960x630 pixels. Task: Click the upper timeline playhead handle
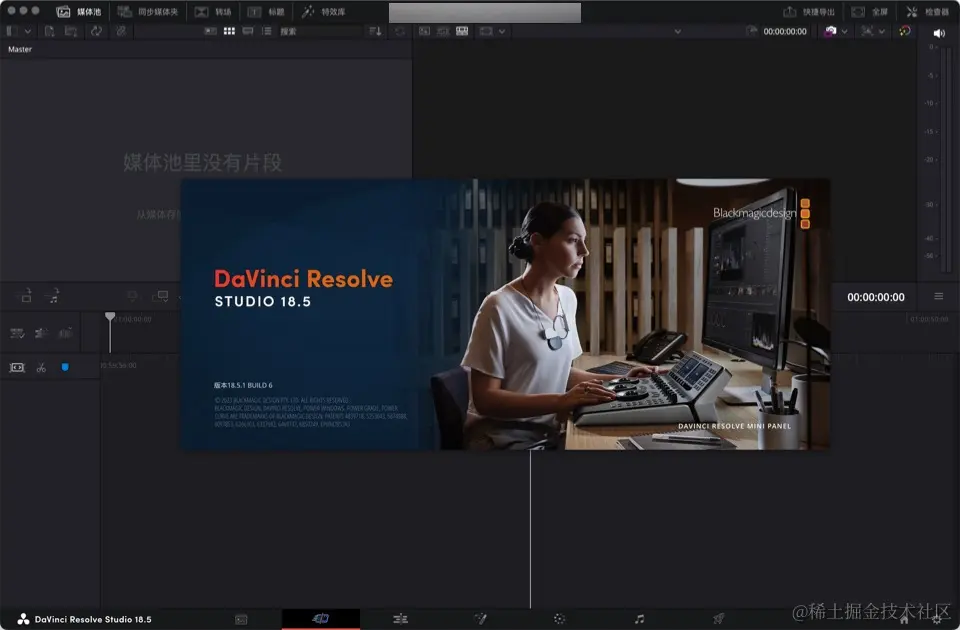110,317
